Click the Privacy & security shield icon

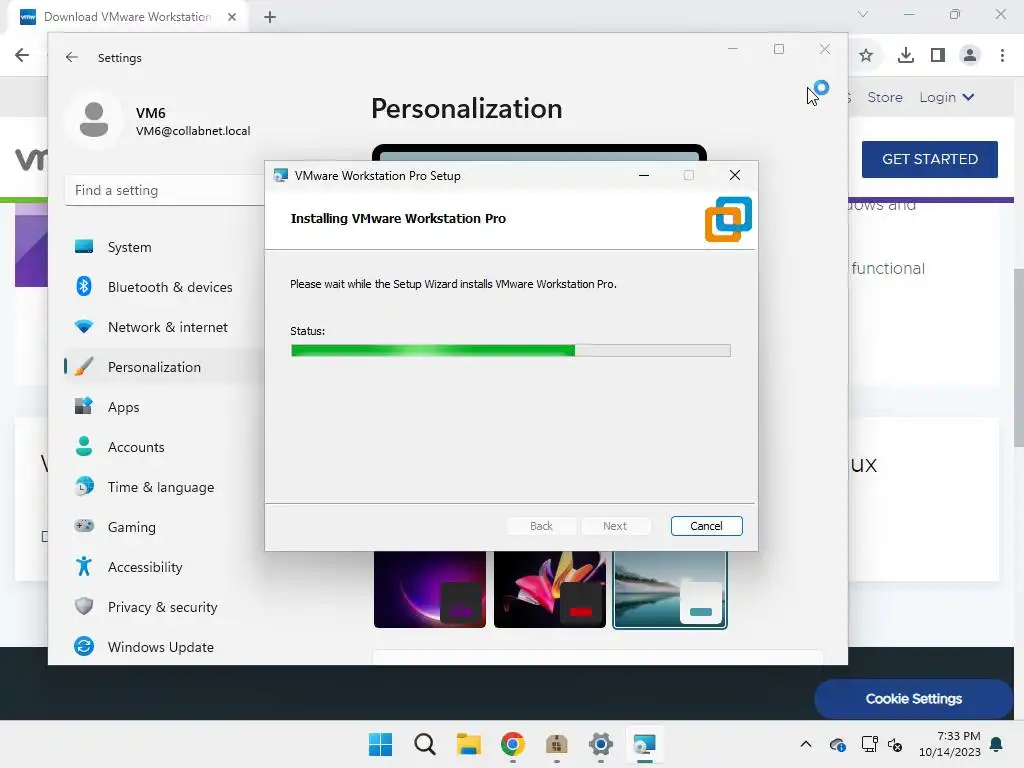coord(84,606)
